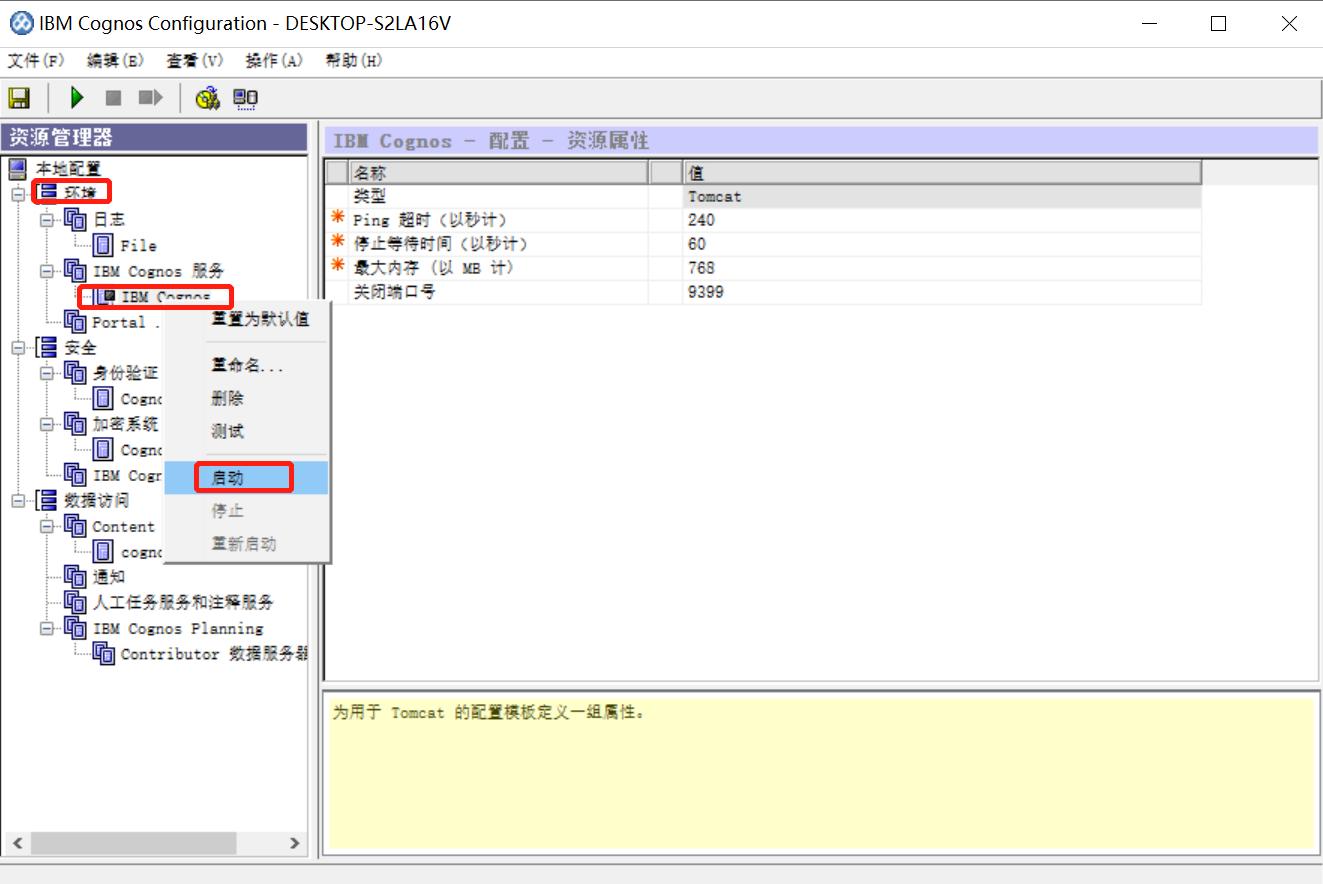Click the 名称 column header
The height and width of the screenshot is (884, 1323).
pyautogui.click(x=499, y=173)
